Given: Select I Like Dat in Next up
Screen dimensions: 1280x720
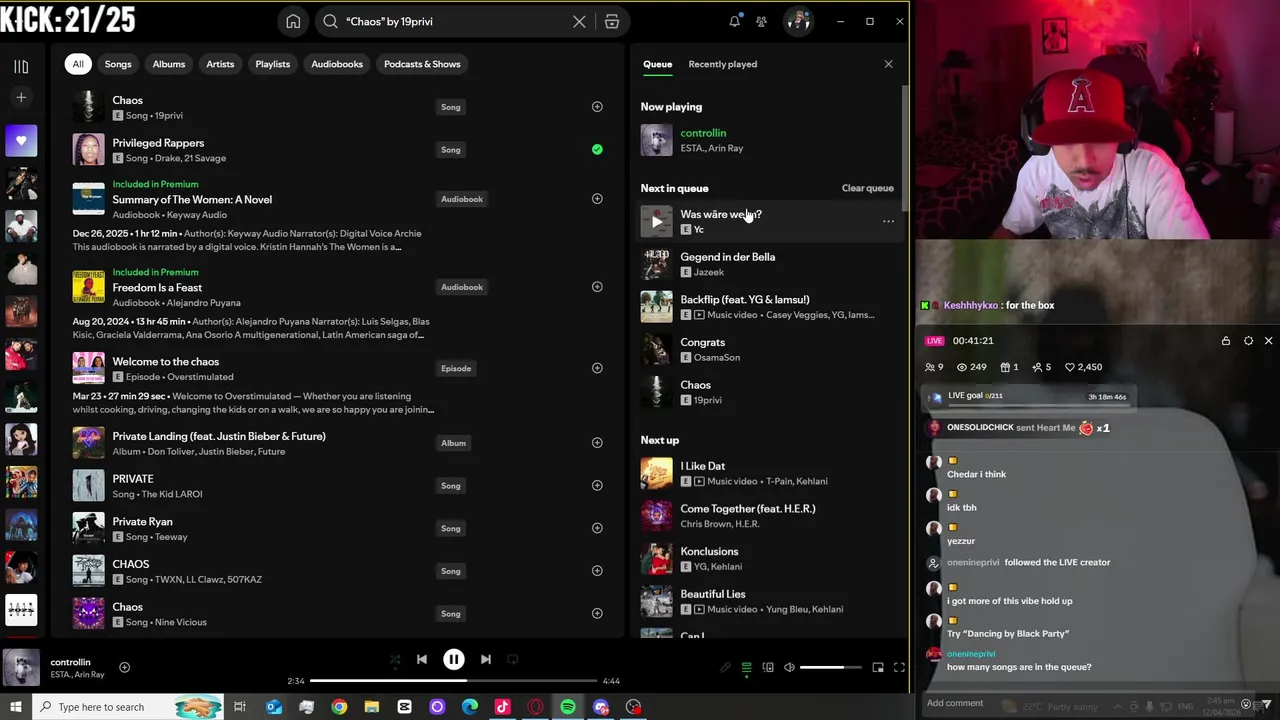Looking at the screenshot, I should [767, 473].
